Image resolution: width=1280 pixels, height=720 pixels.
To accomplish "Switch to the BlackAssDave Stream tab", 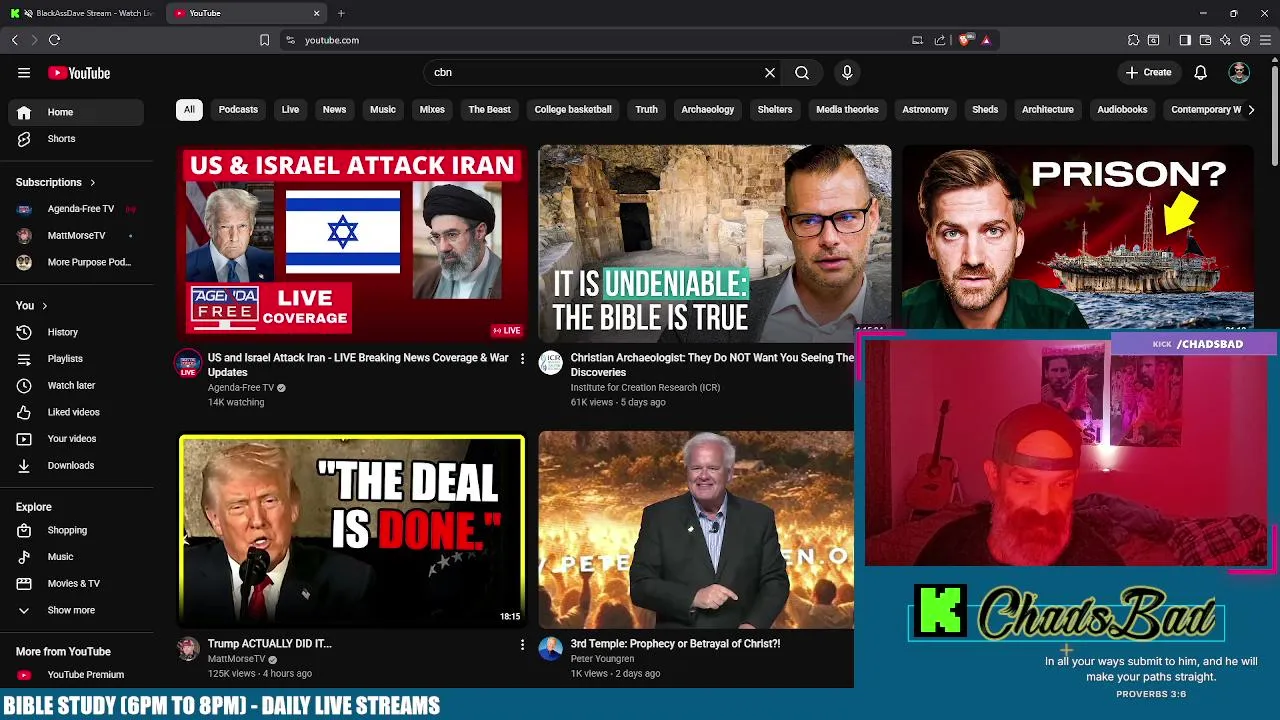I will pyautogui.click(x=82, y=13).
